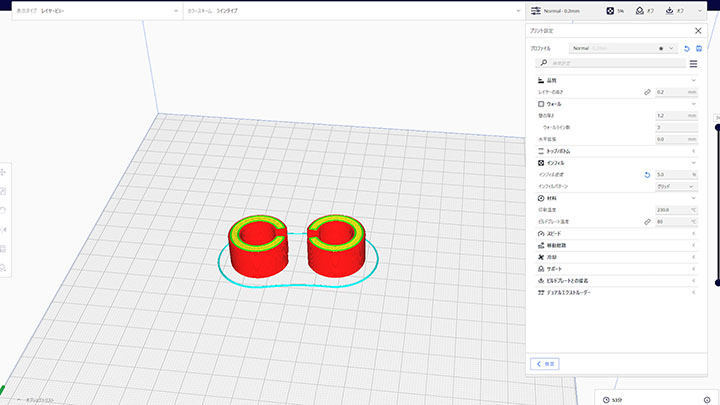Click the link icon beside build plate temperature

(647, 222)
